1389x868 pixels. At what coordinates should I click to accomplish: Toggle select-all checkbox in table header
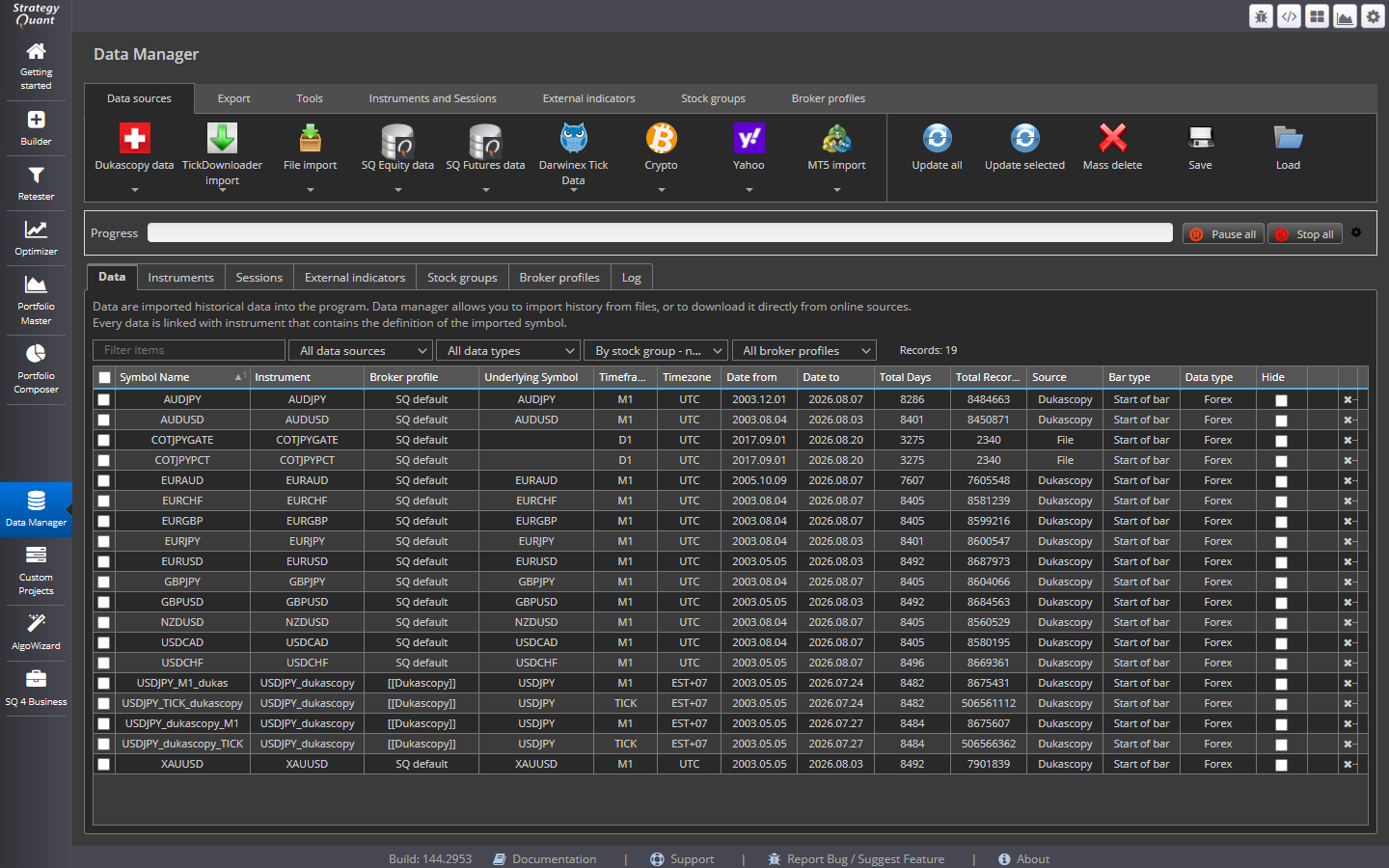tap(104, 377)
